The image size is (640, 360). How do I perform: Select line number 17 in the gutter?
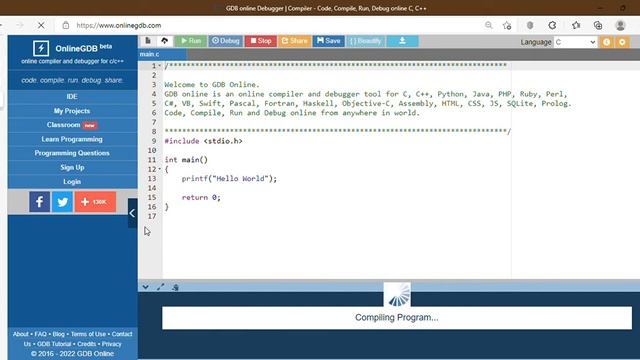click(x=152, y=216)
